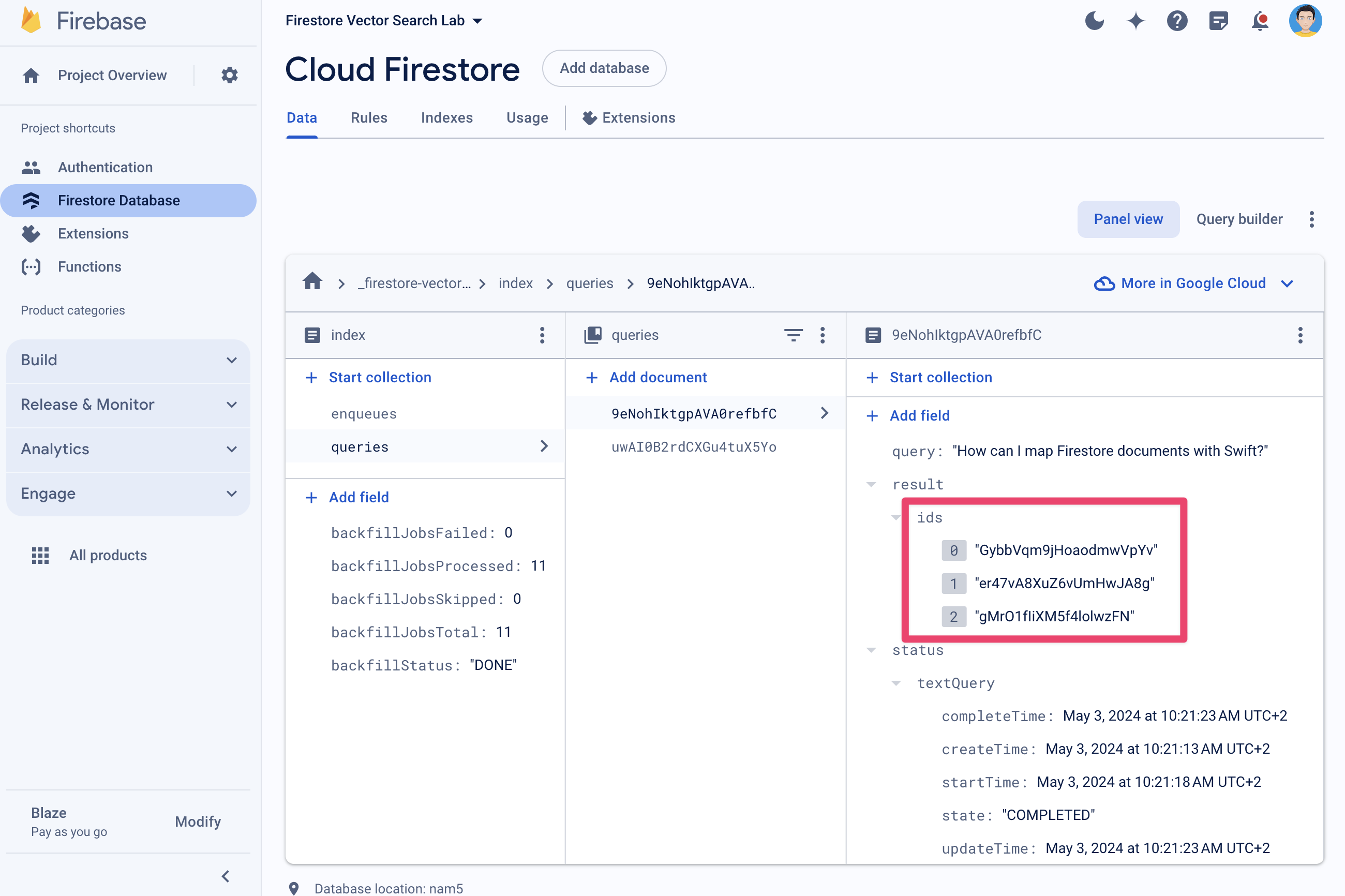1345x896 pixels.
Task: Click Add database button
Action: (603, 68)
